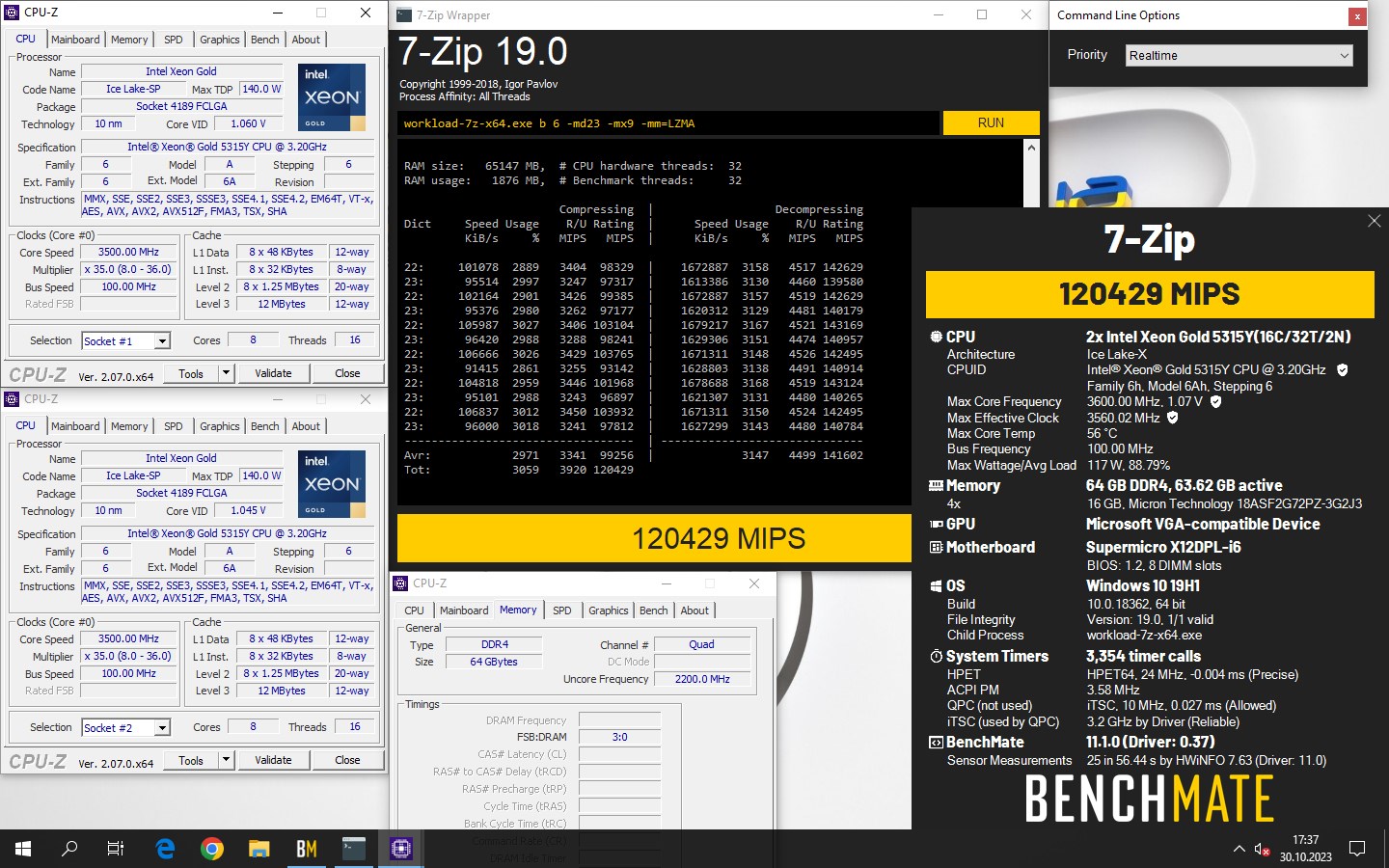Image resolution: width=1389 pixels, height=868 pixels.
Task: Click console scrollbar up arrow
Action: (1031, 148)
